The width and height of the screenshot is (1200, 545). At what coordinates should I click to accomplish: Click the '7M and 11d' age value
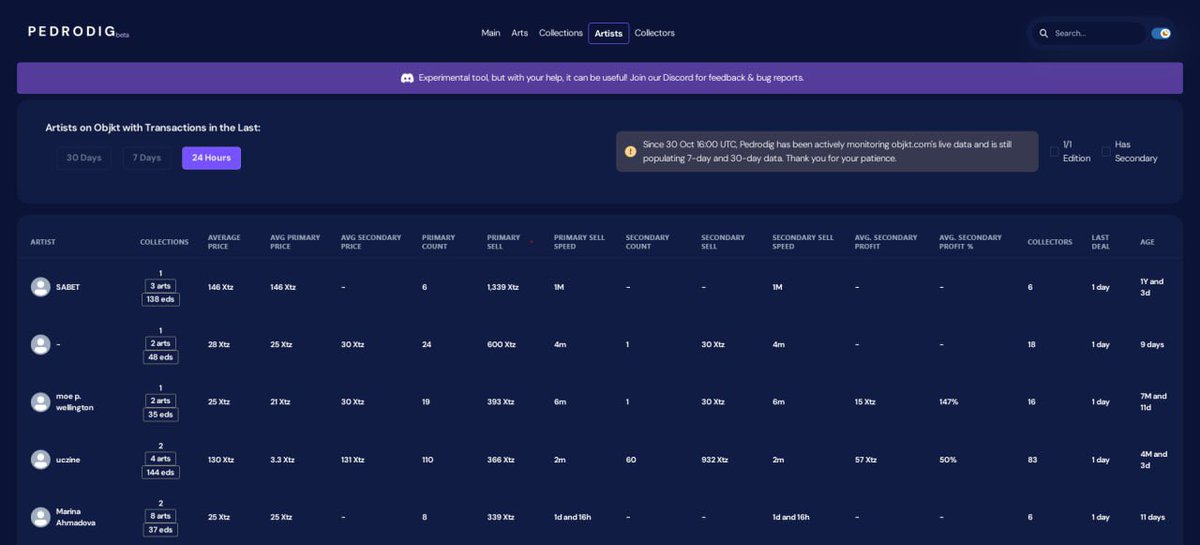[x=1152, y=402]
